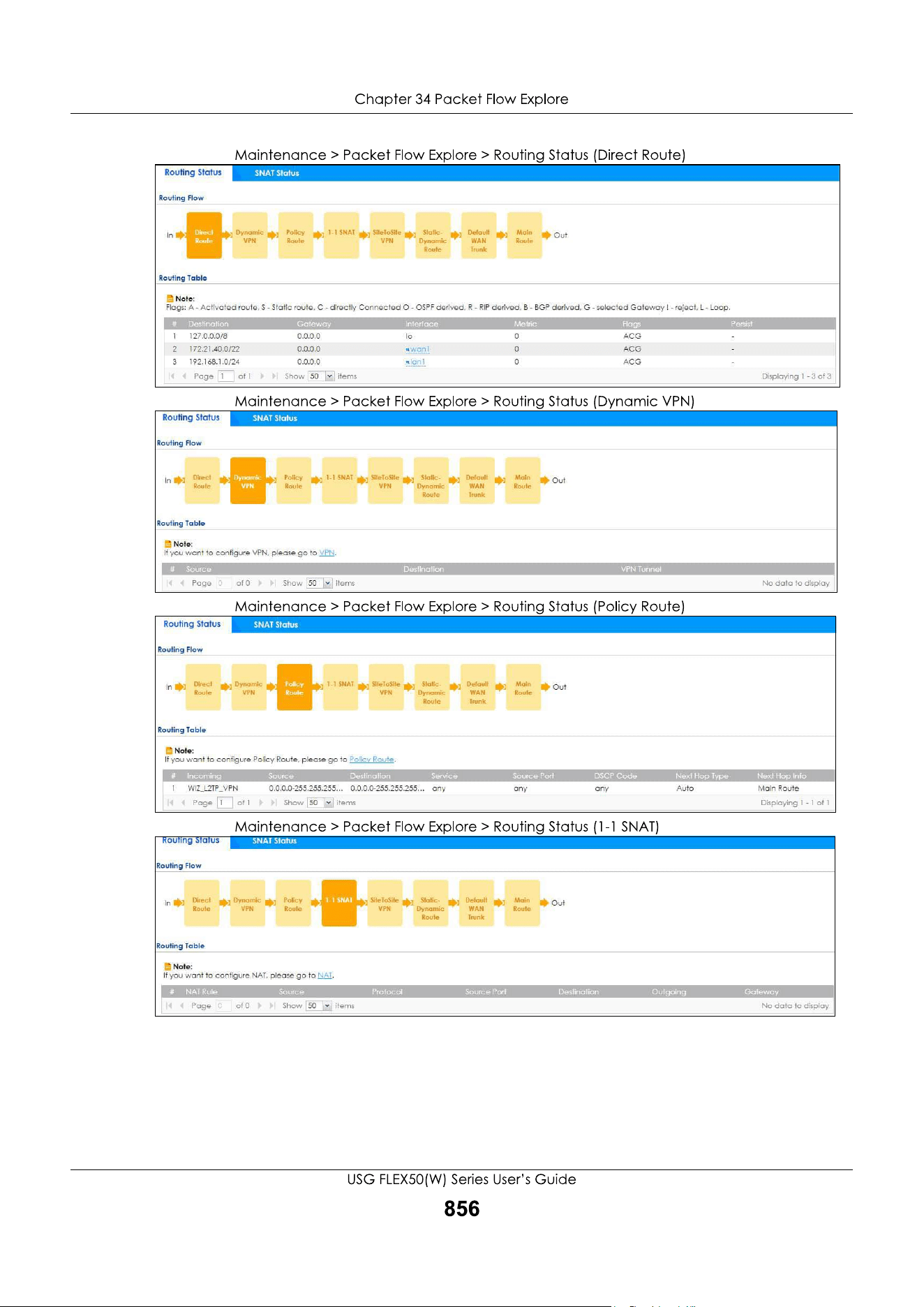The image size is (924, 1307).
Task: Click Next Hop Type column header
Action: [701, 776]
